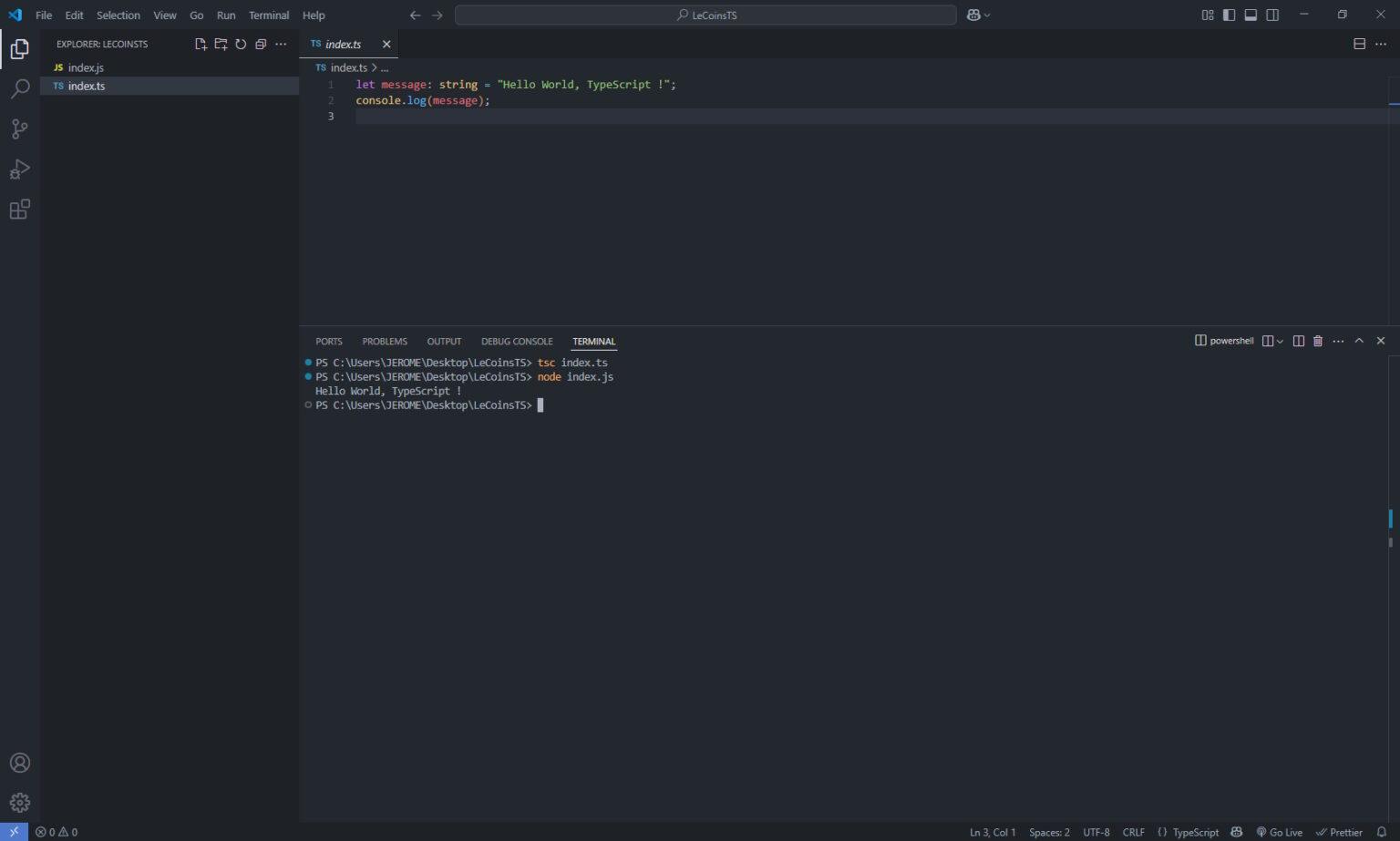Viewport: 1400px width, 841px height.
Task: Open the Search view
Action: [x=19, y=88]
